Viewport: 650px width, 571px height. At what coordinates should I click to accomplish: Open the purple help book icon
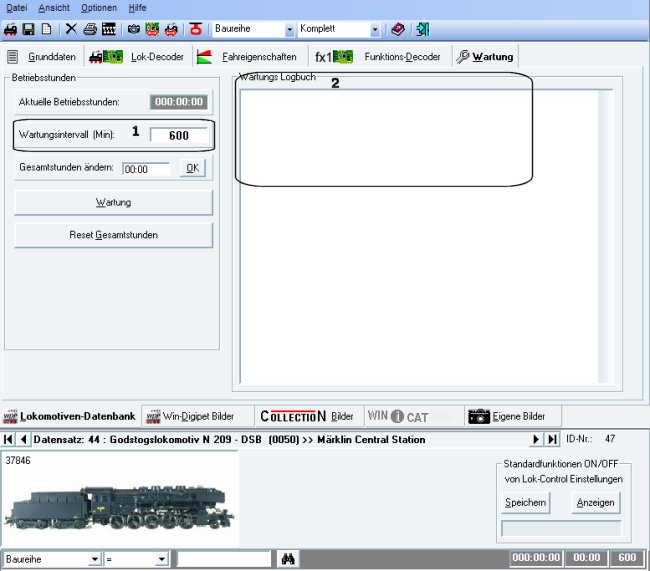tap(398, 29)
